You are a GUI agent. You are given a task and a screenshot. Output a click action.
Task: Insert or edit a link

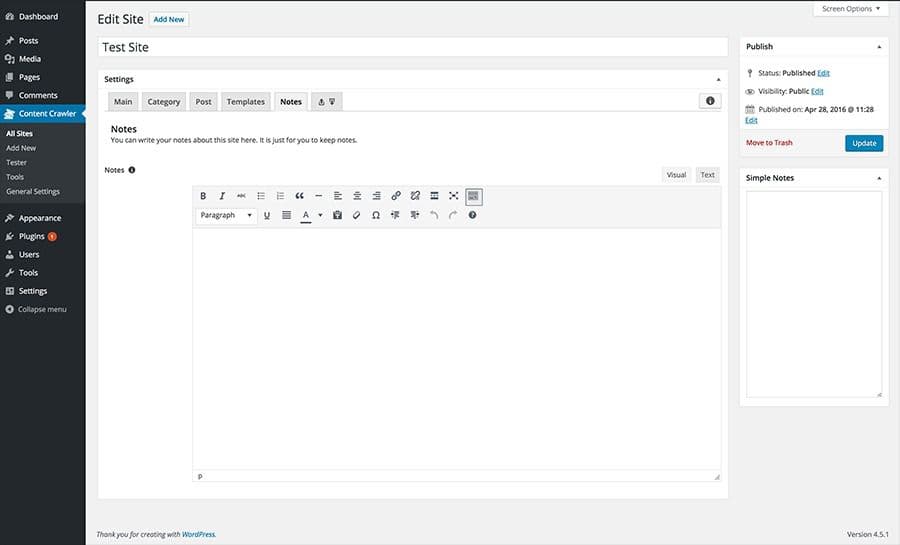coord(396,196)
